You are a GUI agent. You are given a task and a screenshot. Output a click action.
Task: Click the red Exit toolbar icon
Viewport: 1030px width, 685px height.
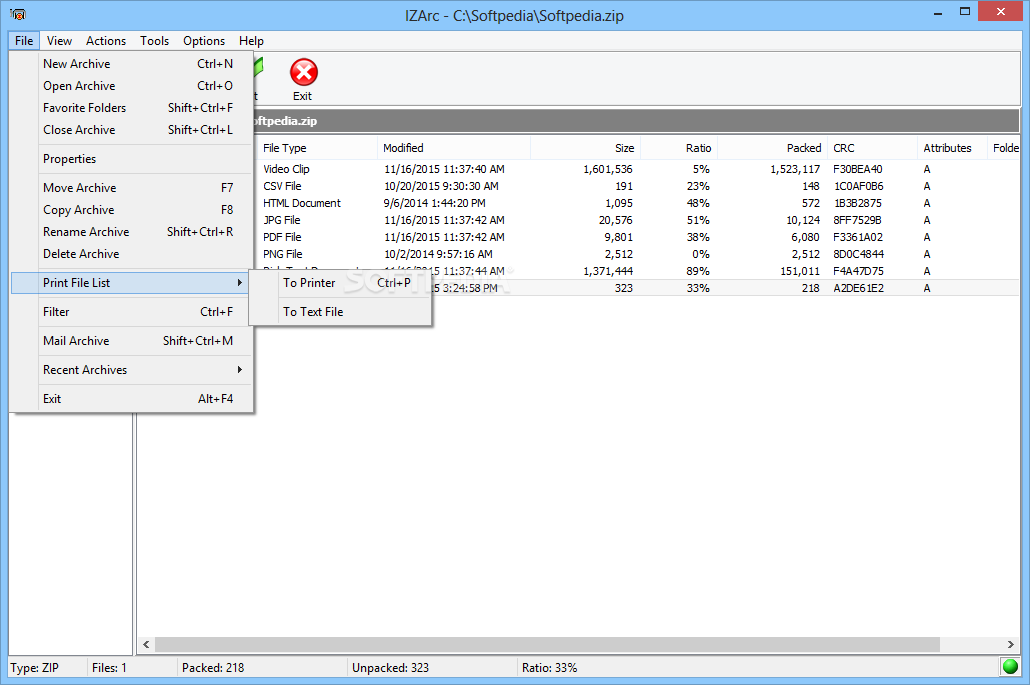coord(303,72)
